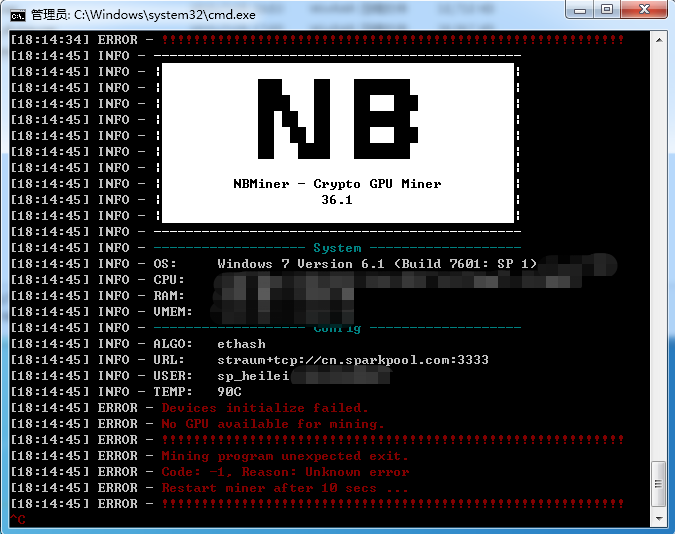Click the "Restart miner after 10 secs" message

coord(285,488)
